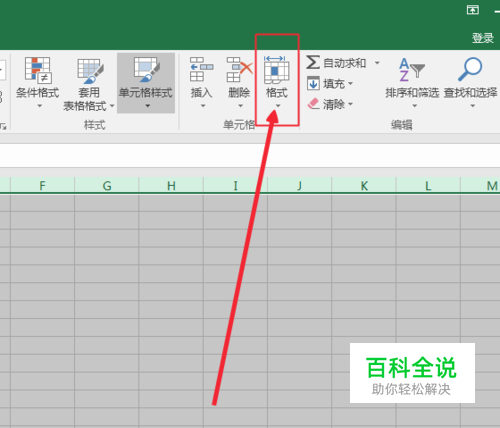Select column F header

tap(42, 185)
